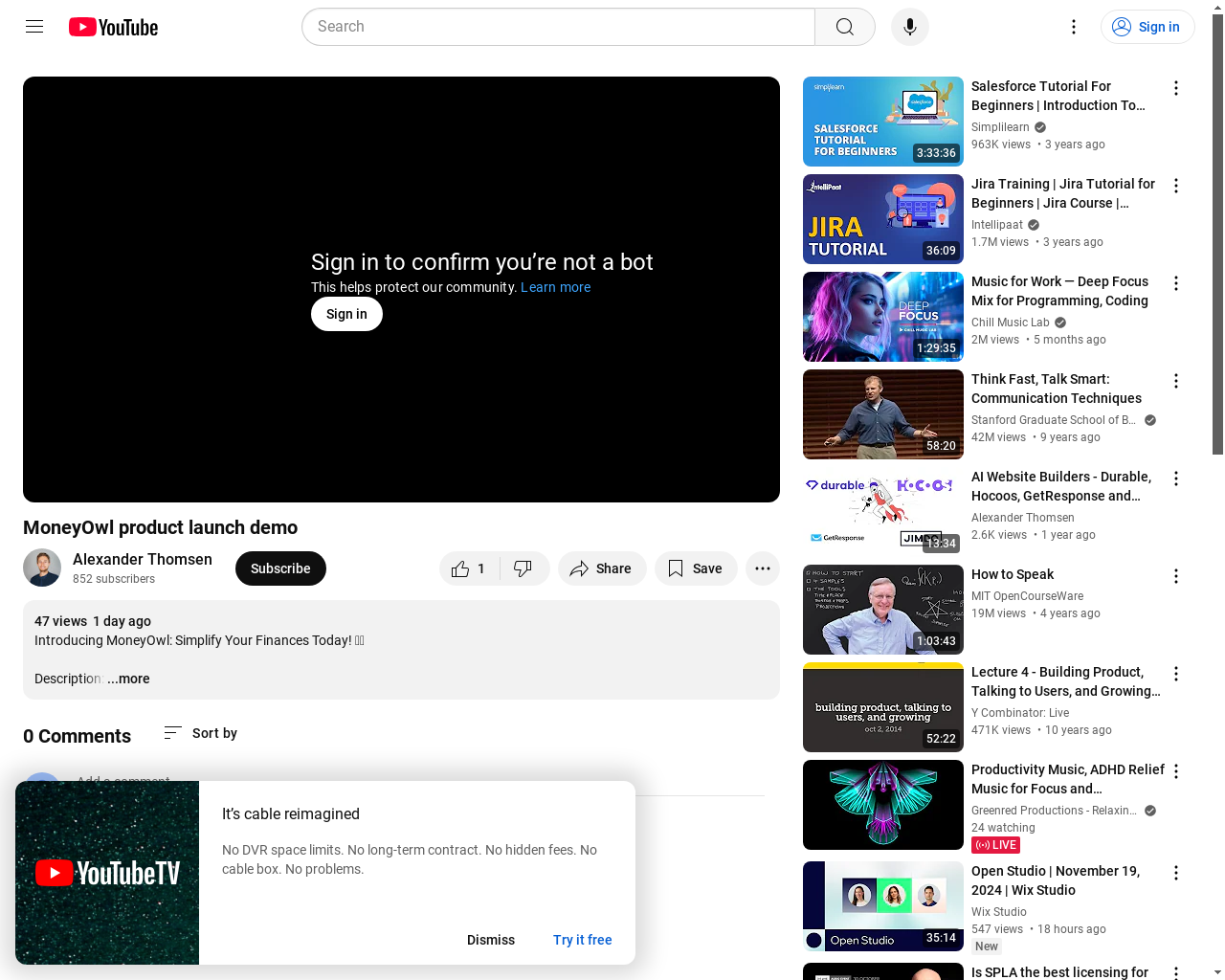Open options for Music for Work video
The height and width of the screenshot is (980, 1225).
coord(1176,283)
